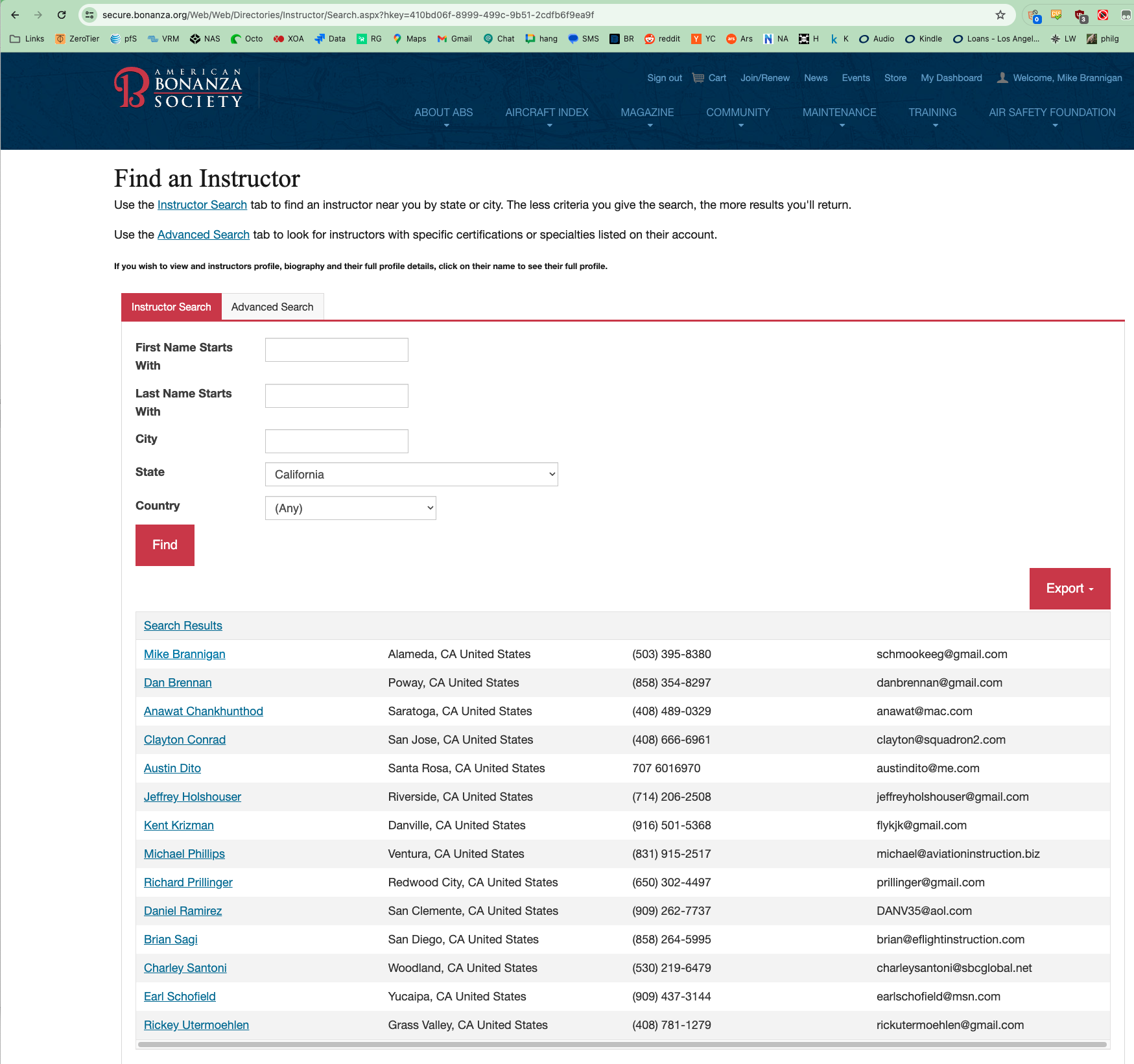
Task: Switch to the Advanced Search tab
Action: 272,307
